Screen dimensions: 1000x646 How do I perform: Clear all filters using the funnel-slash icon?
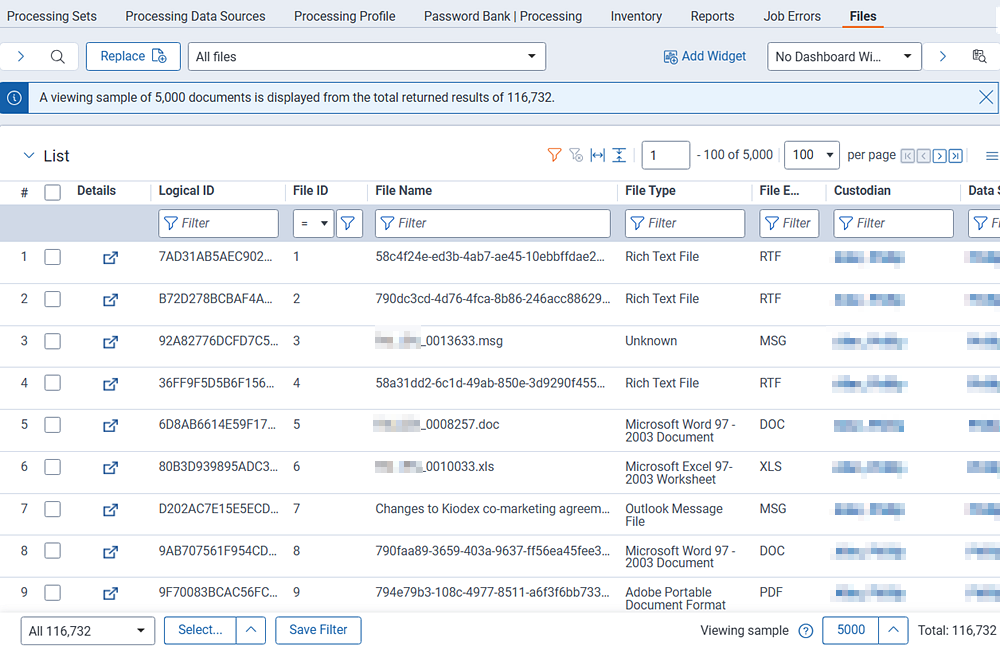click(x=576, y=155)
